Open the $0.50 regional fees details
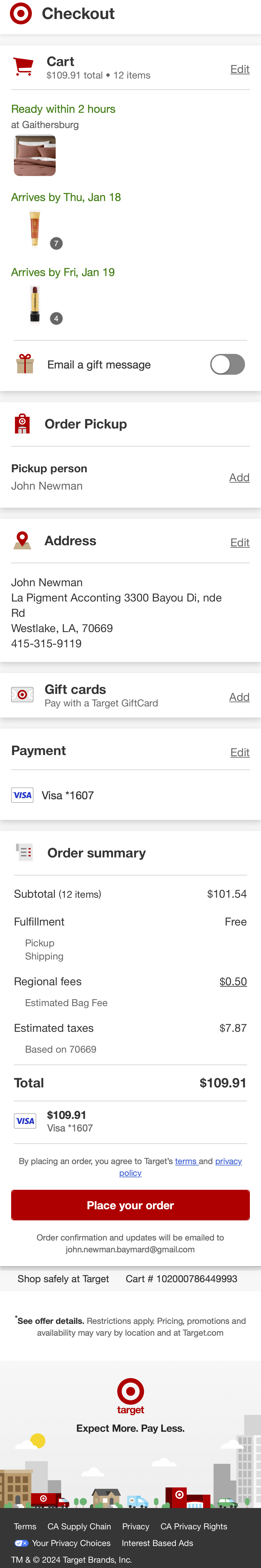This screenshot has height=1568, width=261. coord(233,981)
